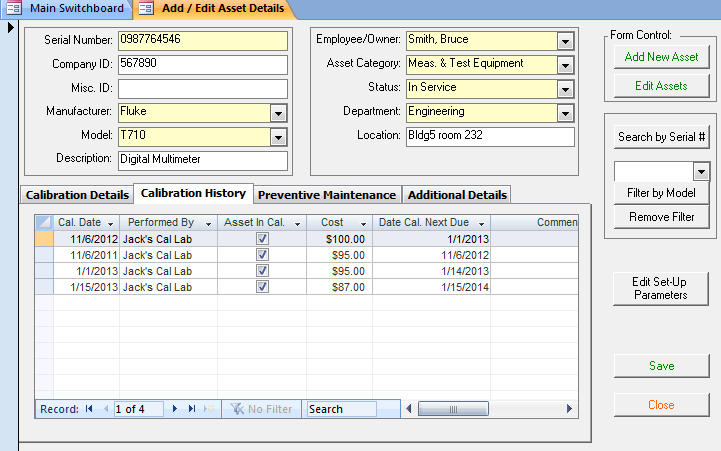
Task: Select all rows via datasheet corner box
Action: click(44, 223)
